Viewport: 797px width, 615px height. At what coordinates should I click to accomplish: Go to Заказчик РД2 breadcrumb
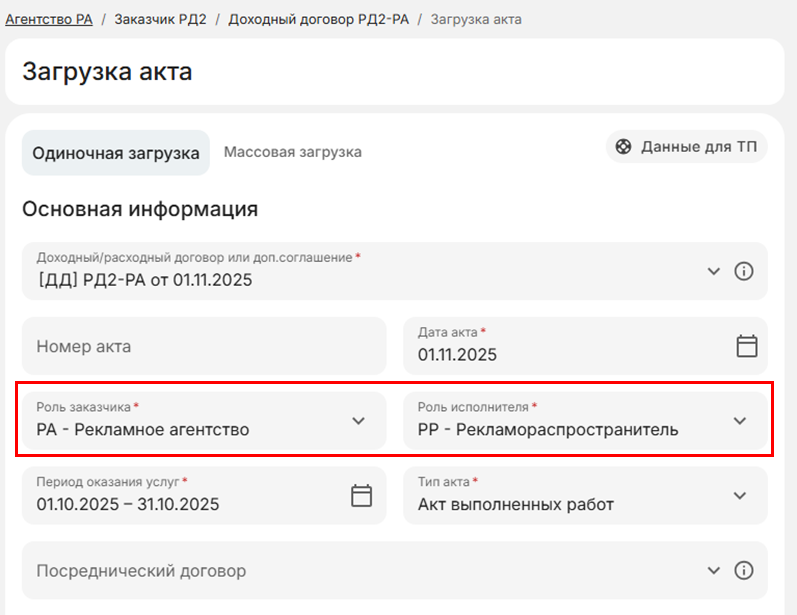pos(160,19)
